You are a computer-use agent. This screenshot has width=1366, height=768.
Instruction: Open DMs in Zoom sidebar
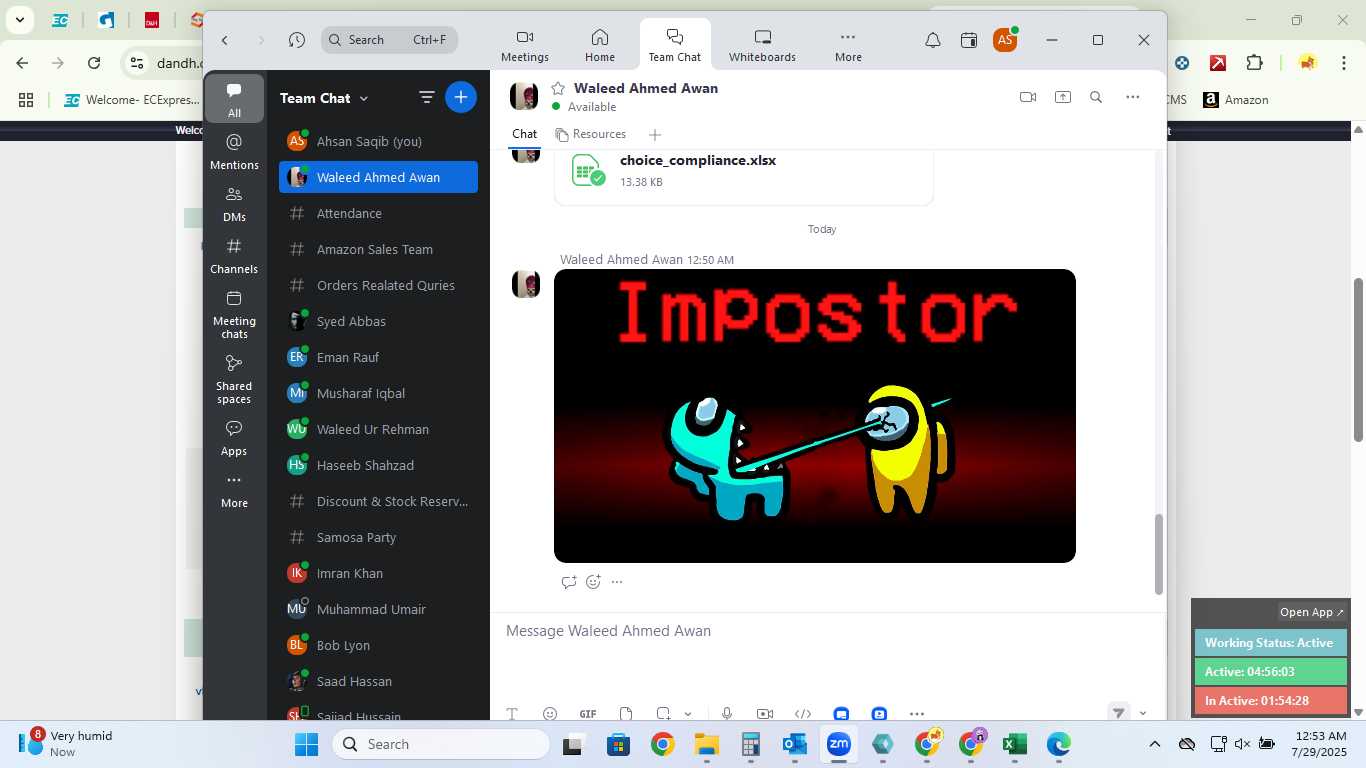click(234, 204)
